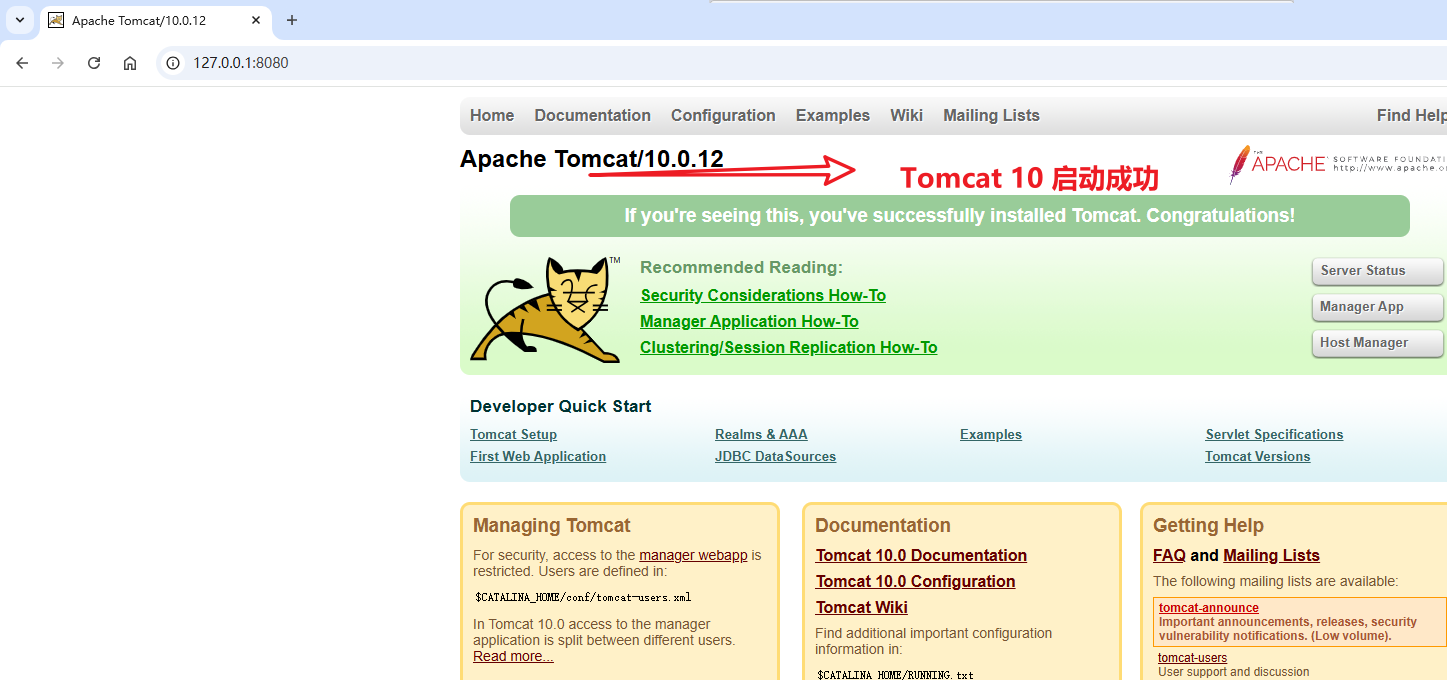This screenshot has width=1447, height=680.
Task: Open Tomcat 10.0 Documentation link
Action: tap(921, 555)
